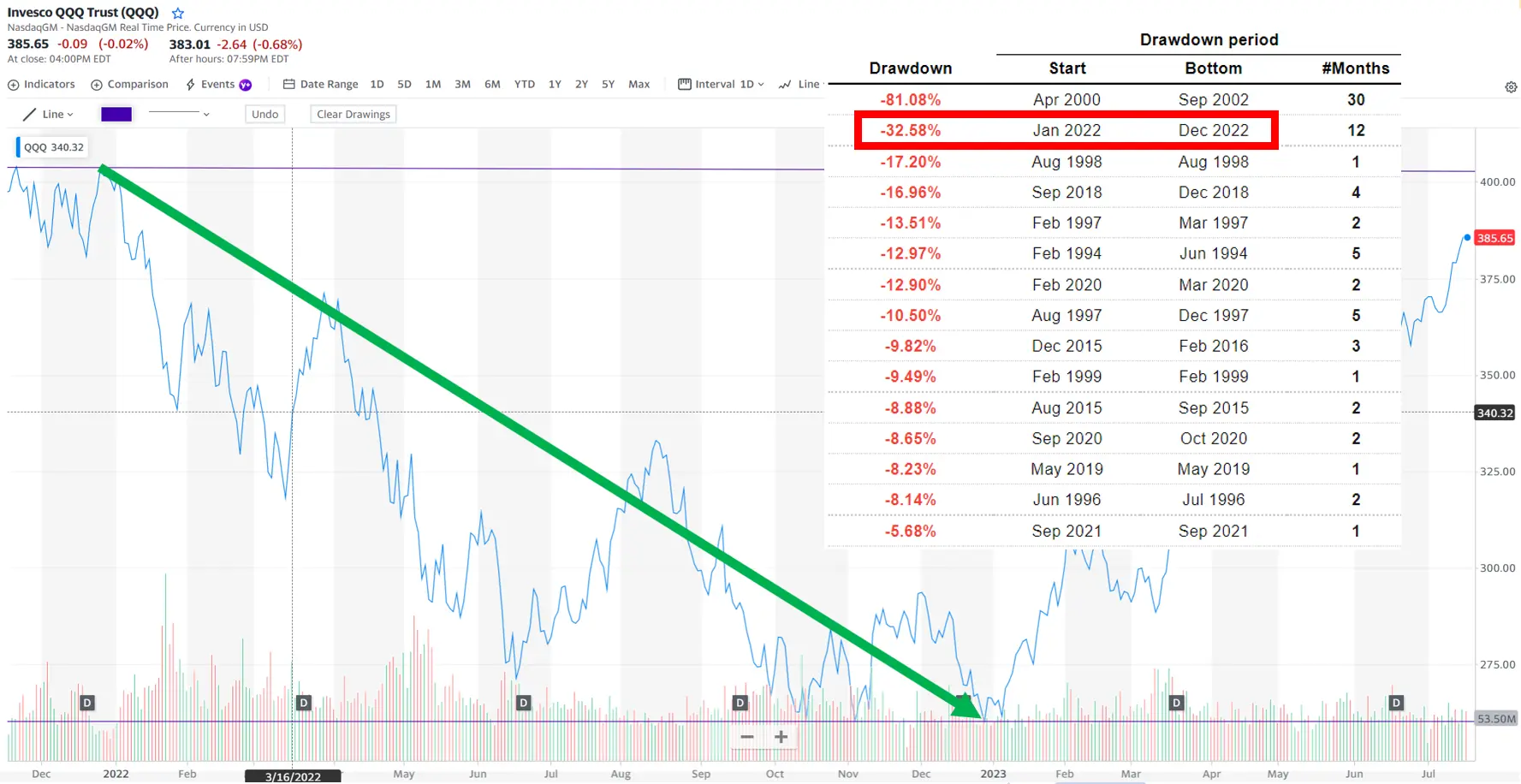Switch to the Max date range
Viewport: 1521px width, 784px height.
(x=639, y=84)
